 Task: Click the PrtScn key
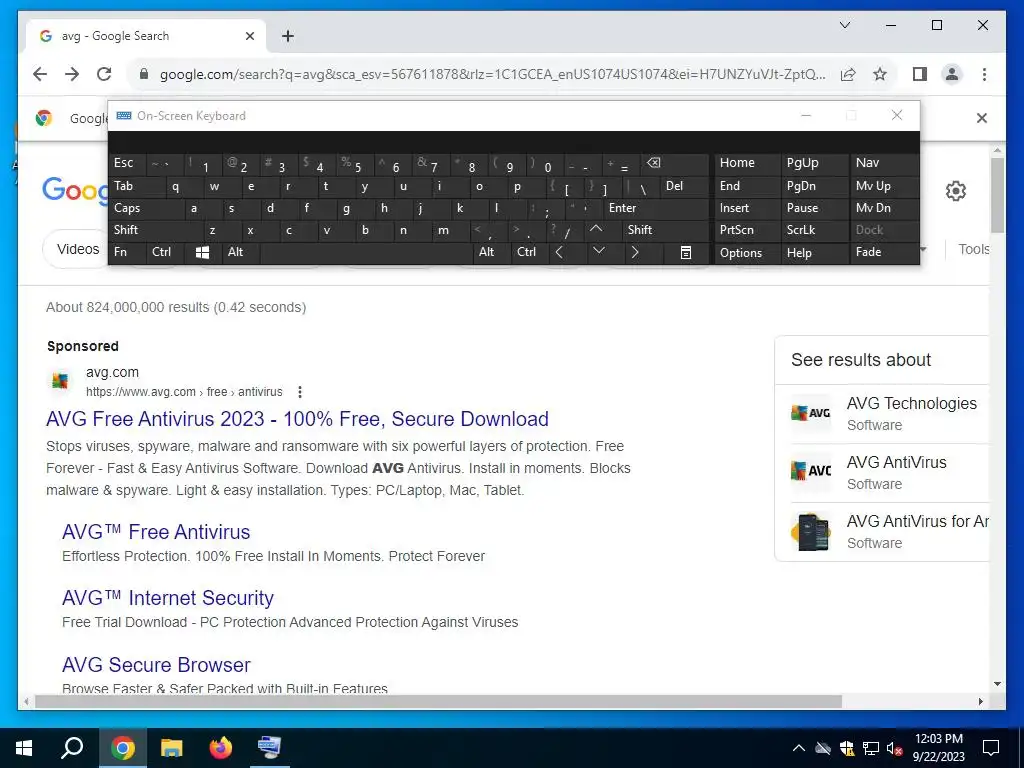747,230
